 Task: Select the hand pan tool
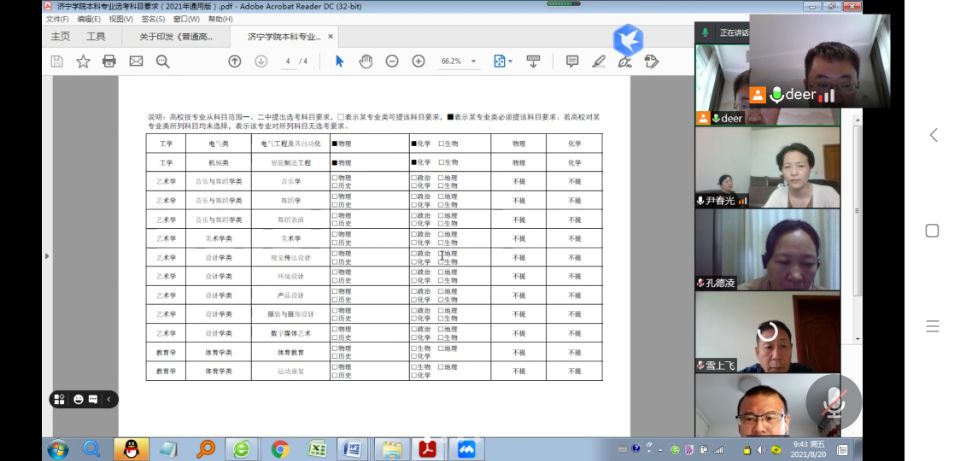[x=366, y=61]
